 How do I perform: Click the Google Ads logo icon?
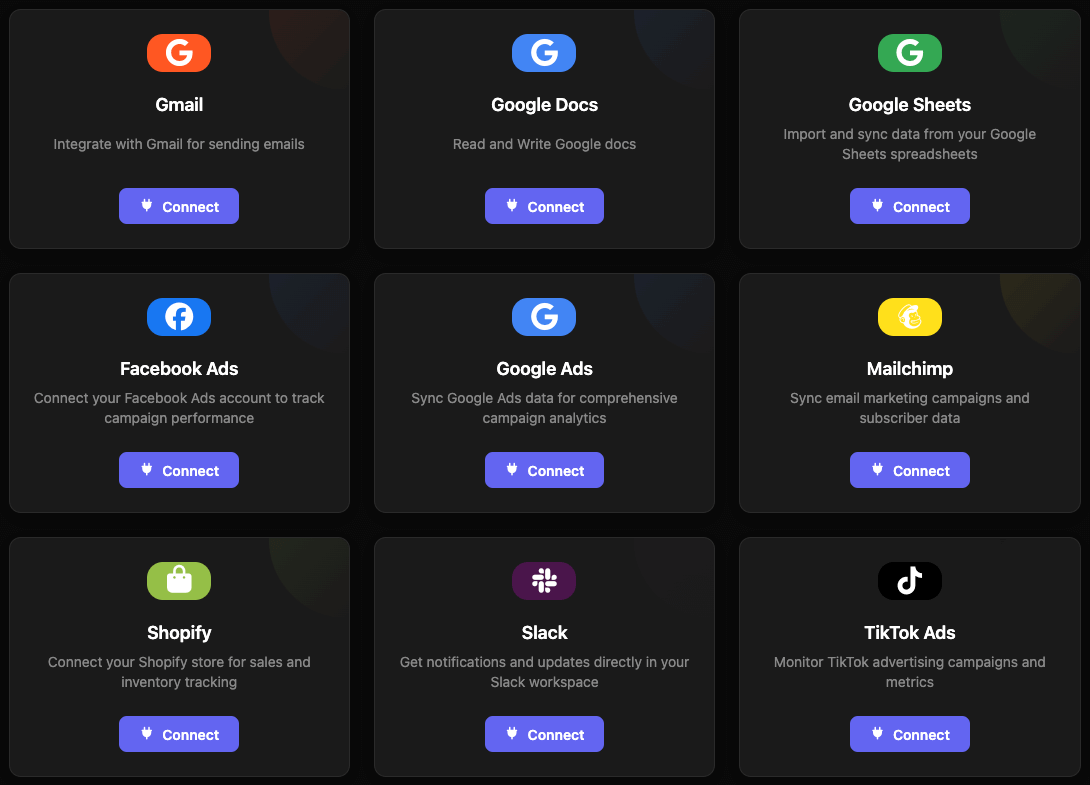[544, 317]
